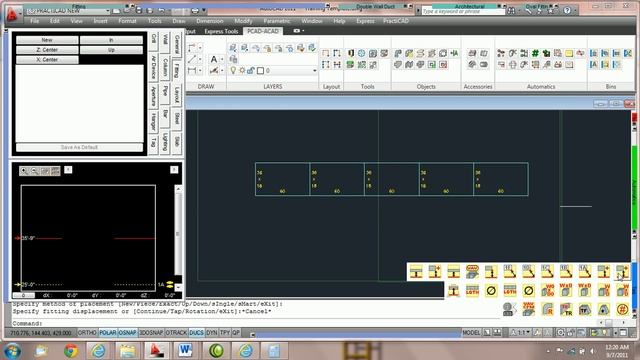Click the Up button
This screenshot has height=360, width=640.
click(x=111, y=50)
